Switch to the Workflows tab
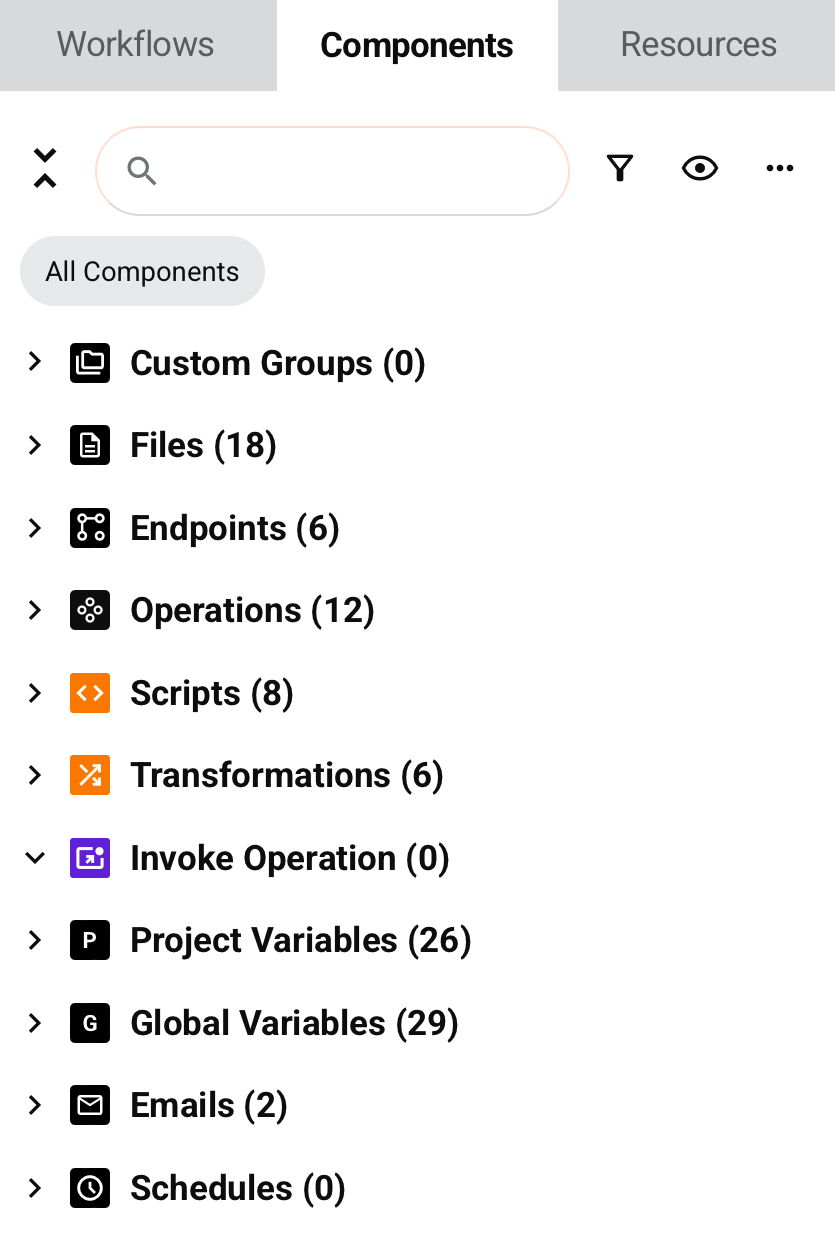The width and height of the screenshot is (835, 1240). coord(136,45)
